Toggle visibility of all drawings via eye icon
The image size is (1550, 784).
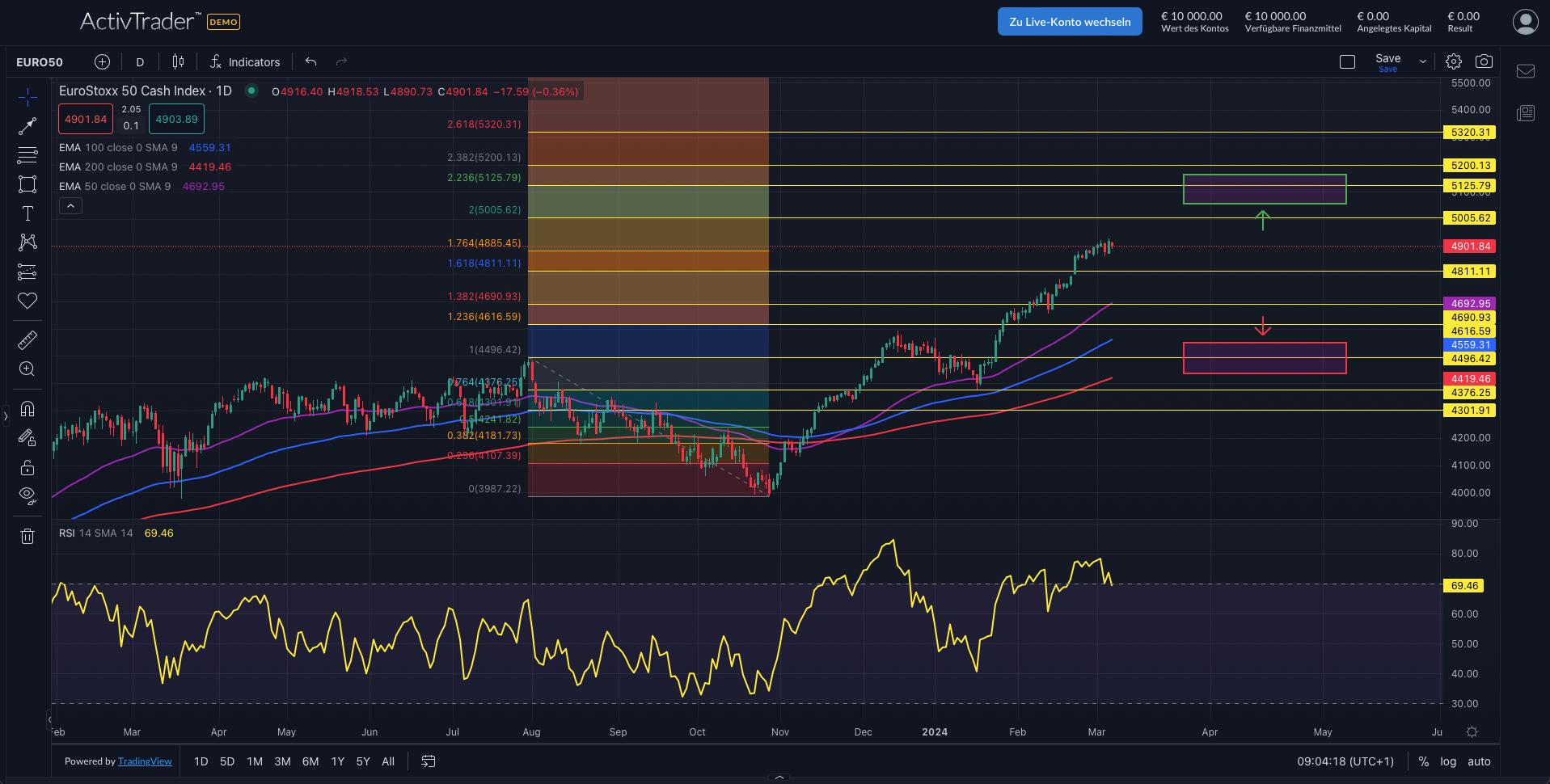(27, 495)
